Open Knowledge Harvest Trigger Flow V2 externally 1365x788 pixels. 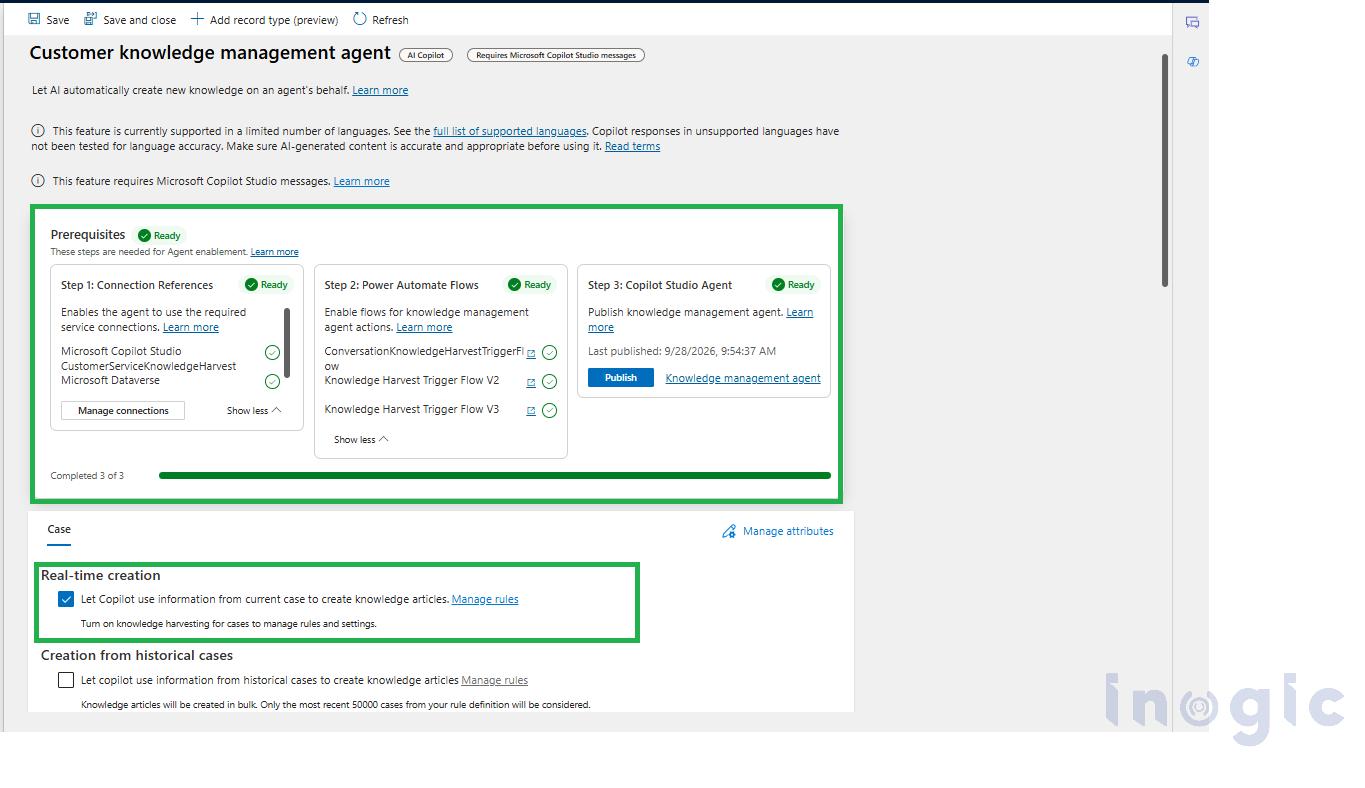point(531,382)
